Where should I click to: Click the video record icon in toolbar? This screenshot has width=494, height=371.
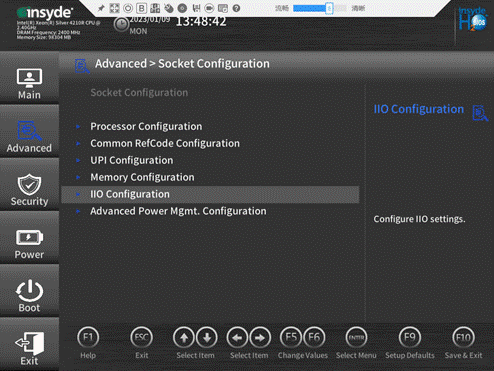tap(209, 8)
